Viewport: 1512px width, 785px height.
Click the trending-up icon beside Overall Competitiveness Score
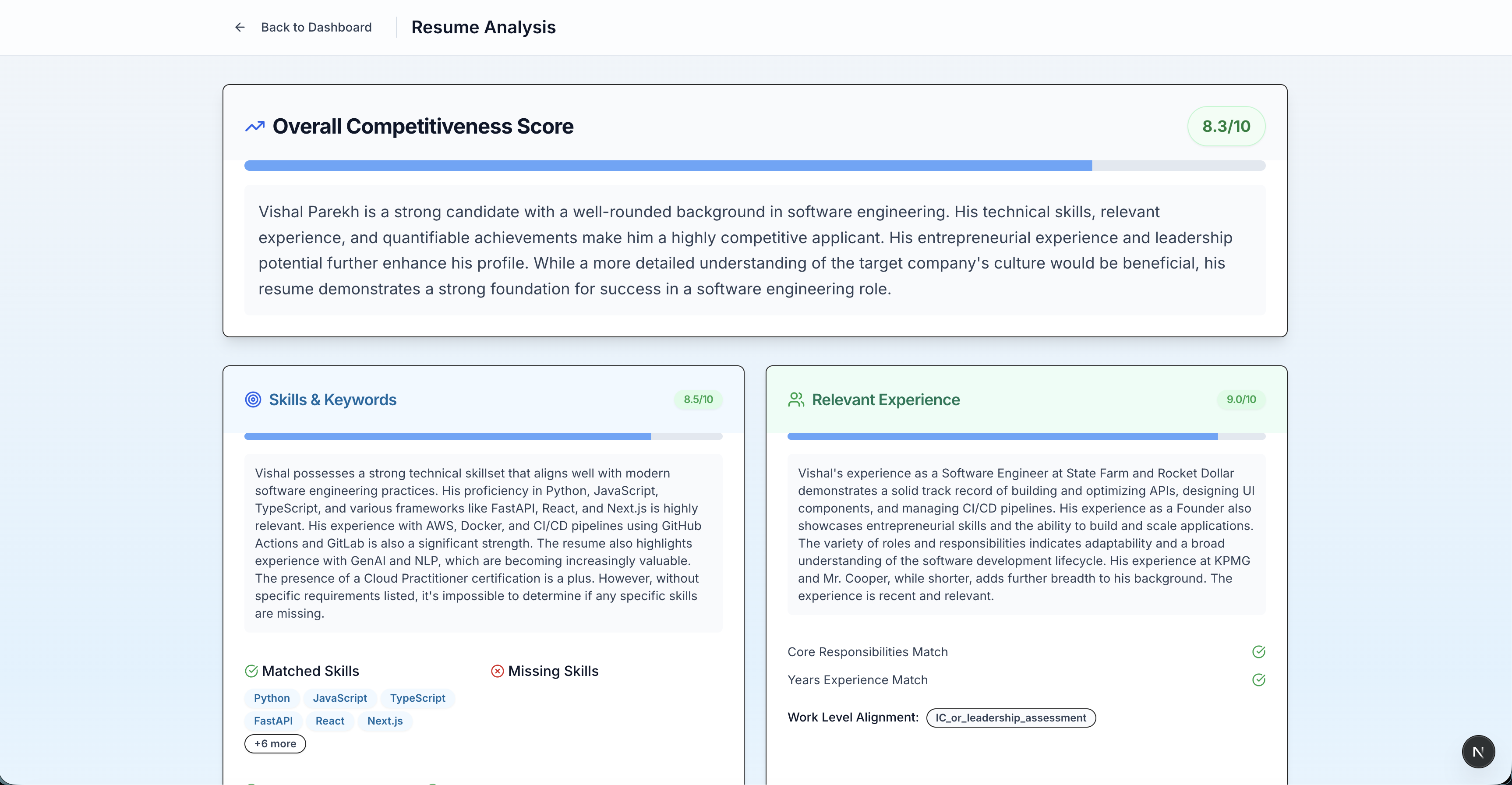255,126
